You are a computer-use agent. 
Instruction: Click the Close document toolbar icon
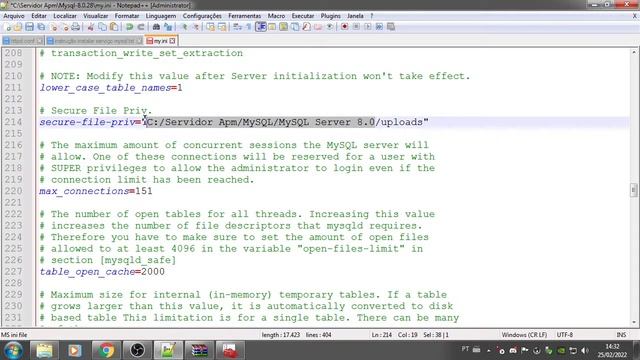click(53, 27)
